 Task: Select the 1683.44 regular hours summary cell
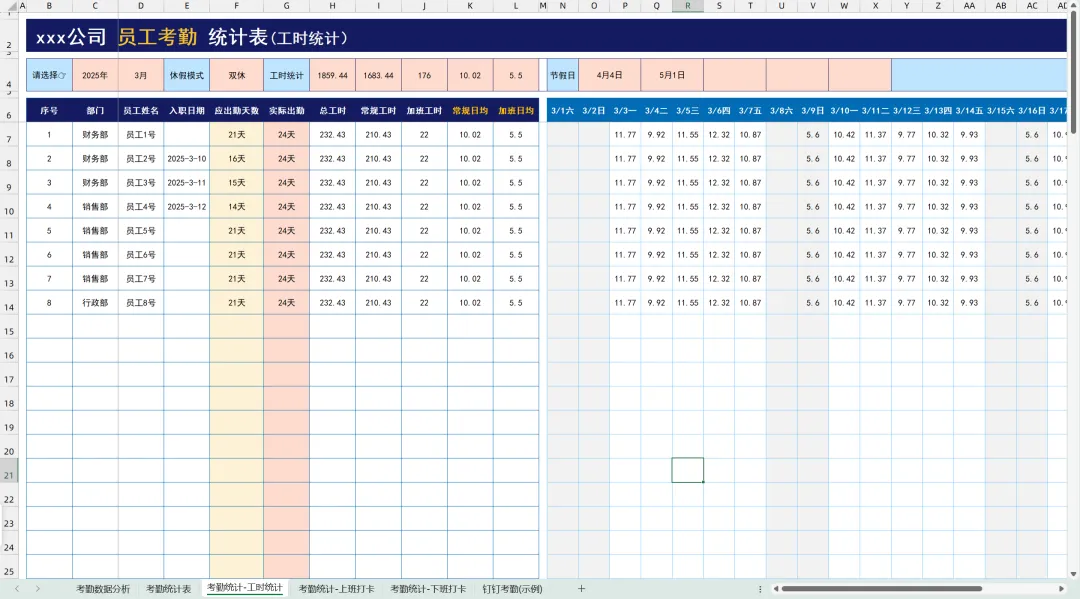(x=378, y=75)
